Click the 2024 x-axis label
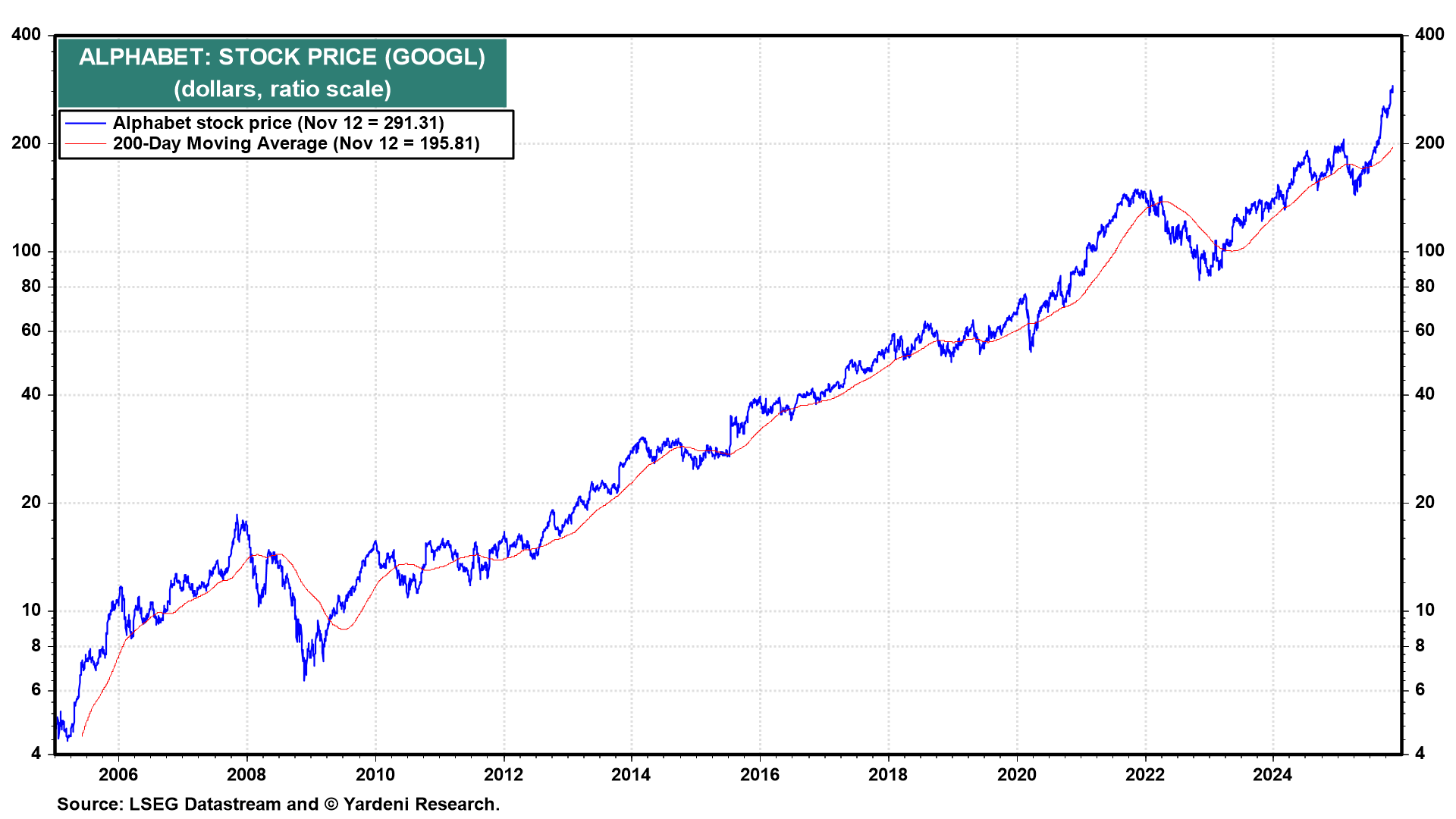The image size is (1456, 819). tap(1272, 774)
